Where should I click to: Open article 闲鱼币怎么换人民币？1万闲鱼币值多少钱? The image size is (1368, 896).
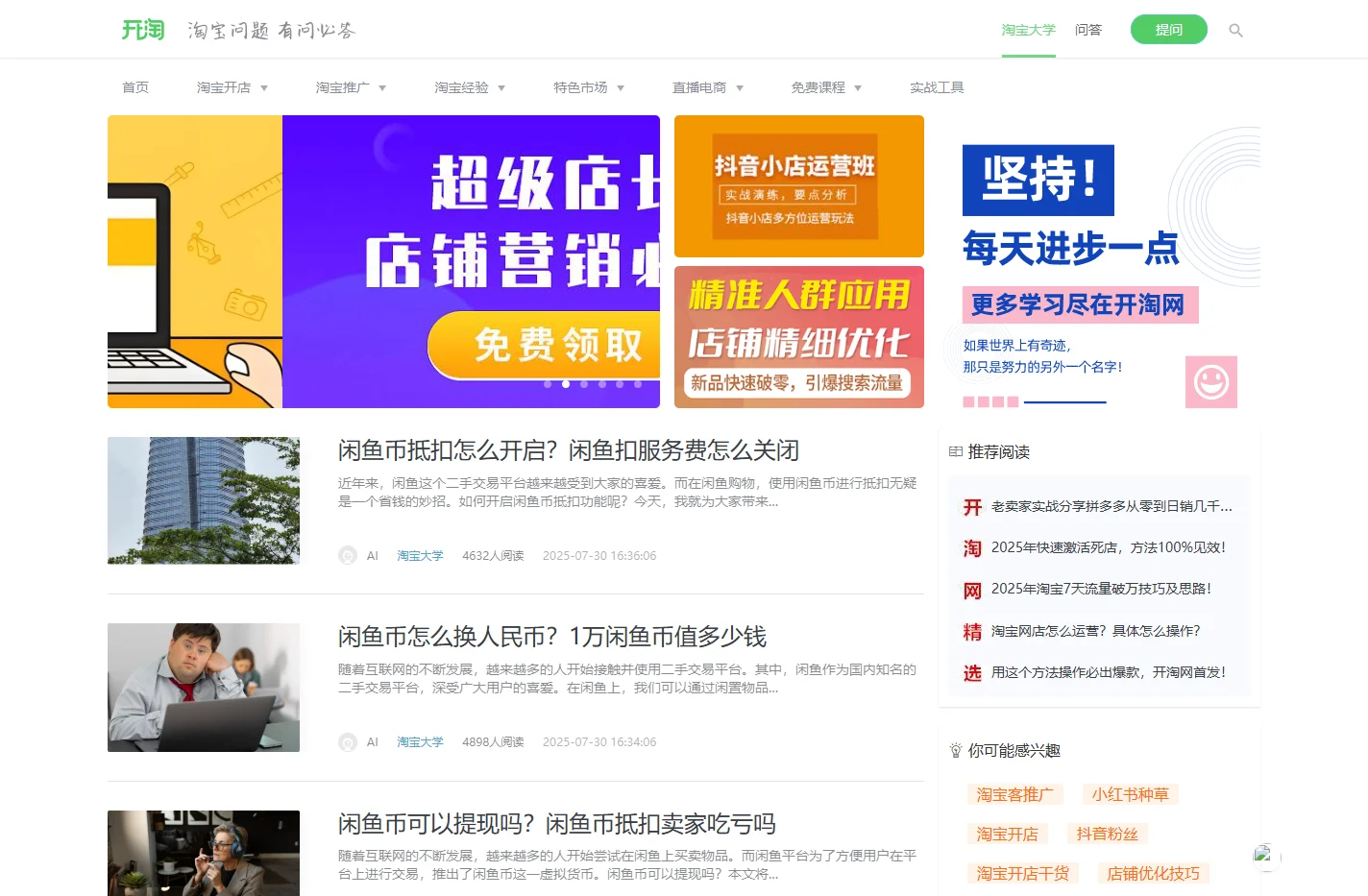[552, 637]
